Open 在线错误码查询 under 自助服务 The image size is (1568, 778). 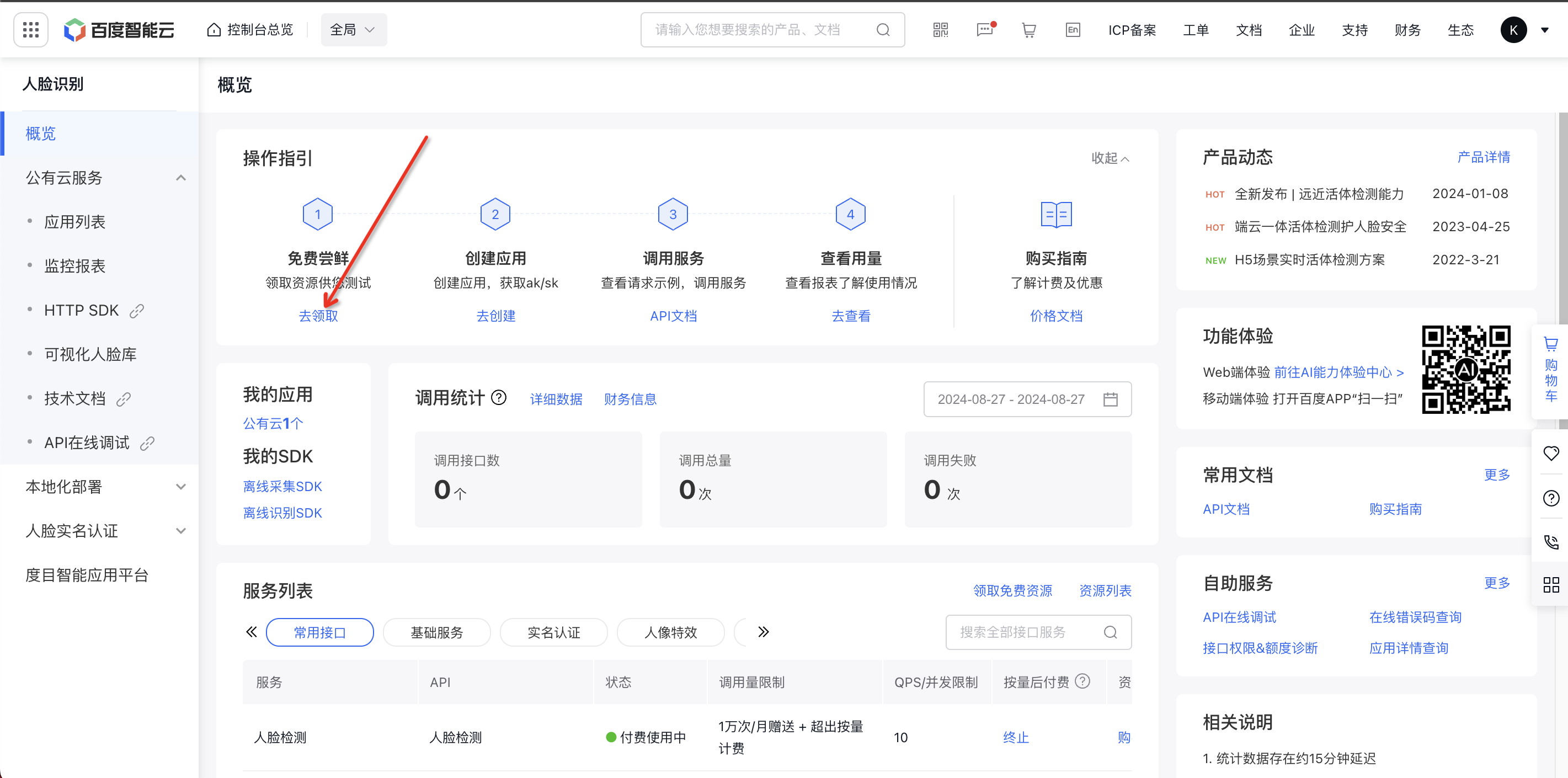click(1415, 617)
